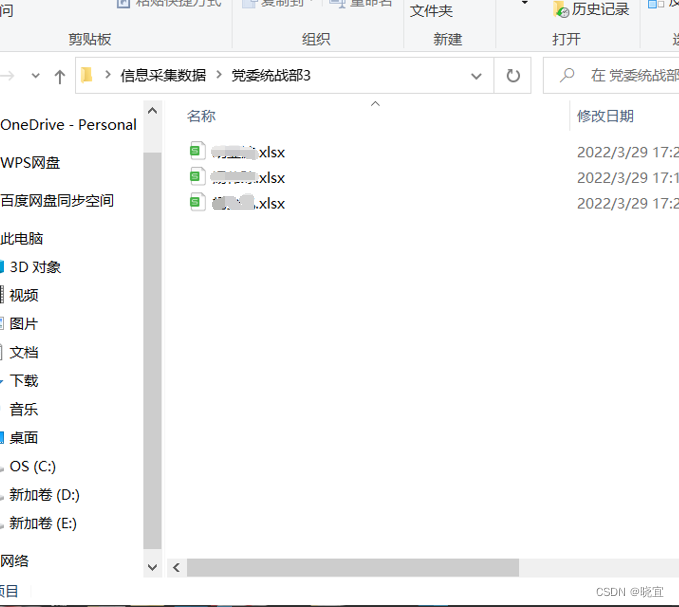Select 此电脑 in navigation pane
Image resolution: width=679 pixels, height=607 pixels.
pyautogui.click(x=22, y=239)
